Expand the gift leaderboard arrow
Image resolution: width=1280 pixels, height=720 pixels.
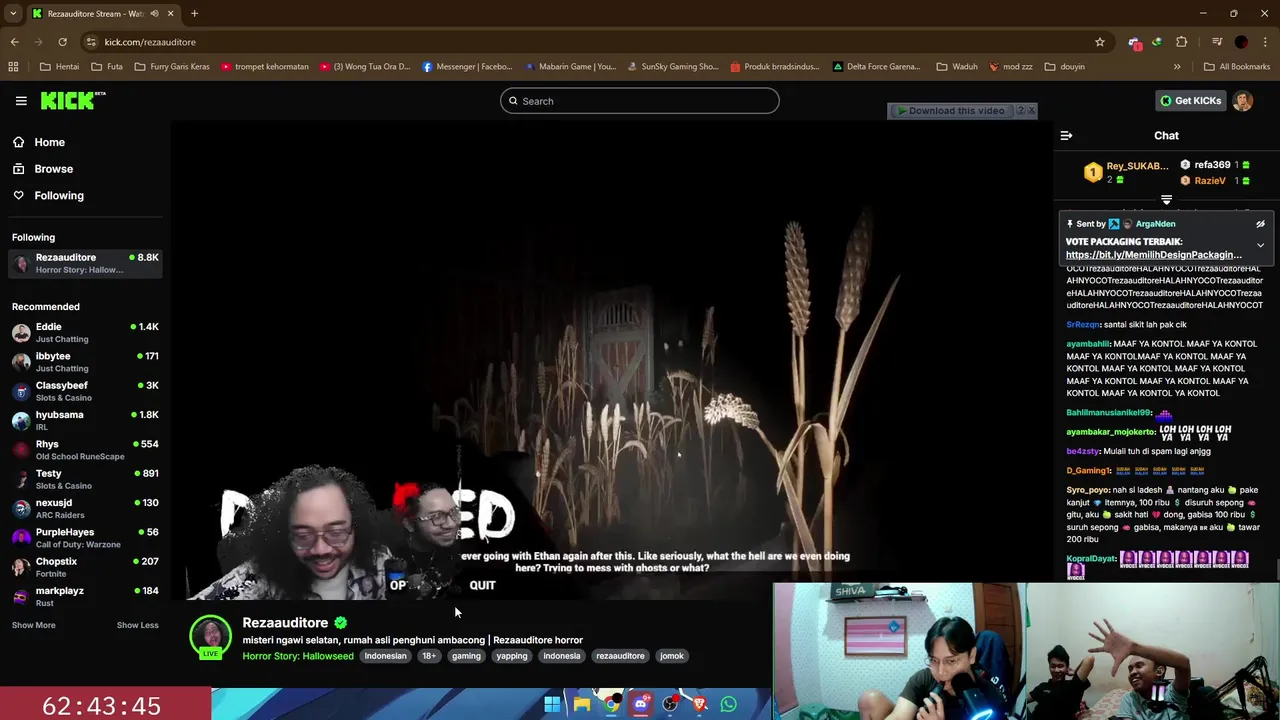coord(1166,200)
